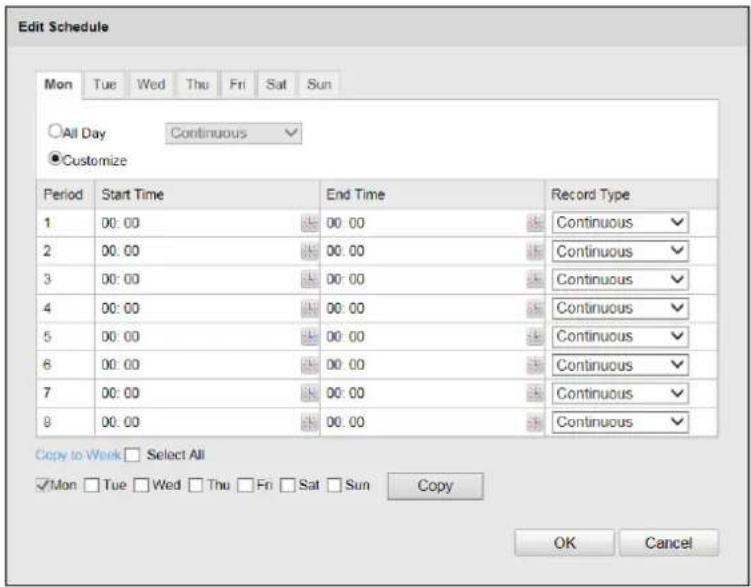
Task: Switch to the Tue tab
Action: pyautogui.click(x=104, y=85)
